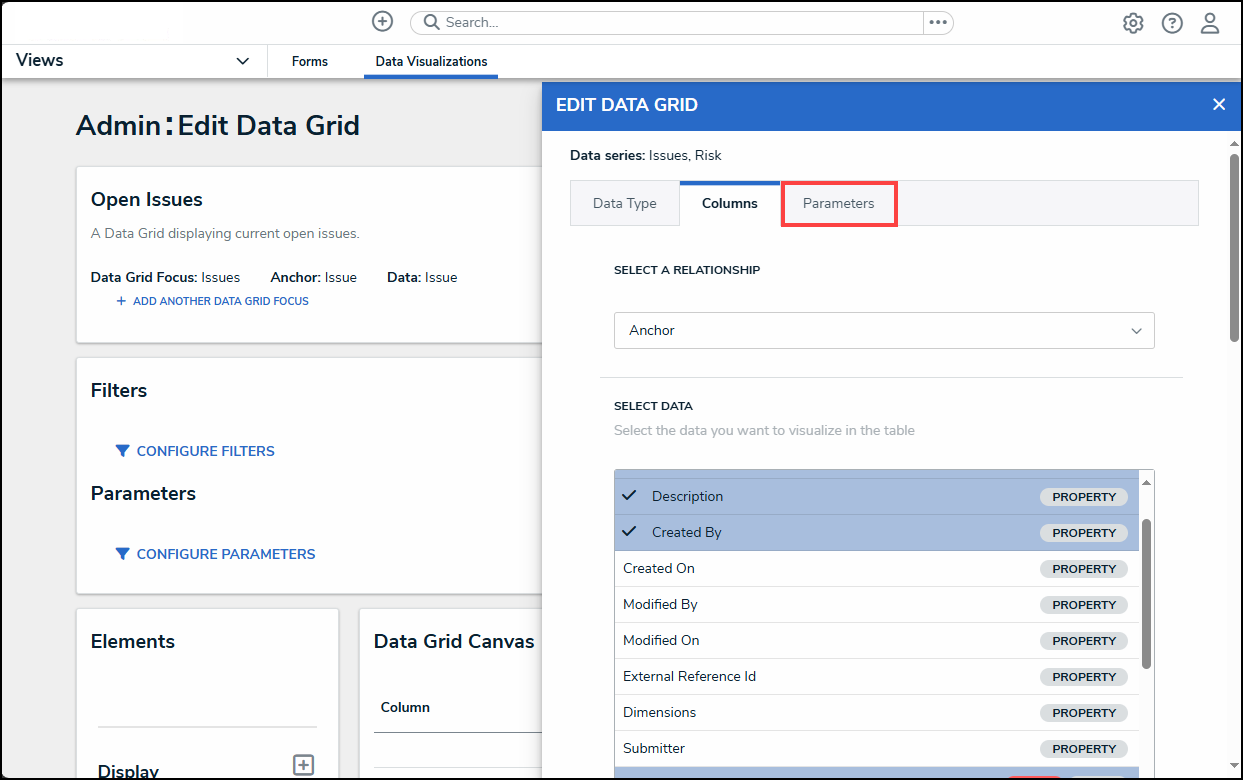Image resolution: width=1243 pixels, height=780 pixels.
Task: Open the help question mark icon
Action: pos(1171,23)
